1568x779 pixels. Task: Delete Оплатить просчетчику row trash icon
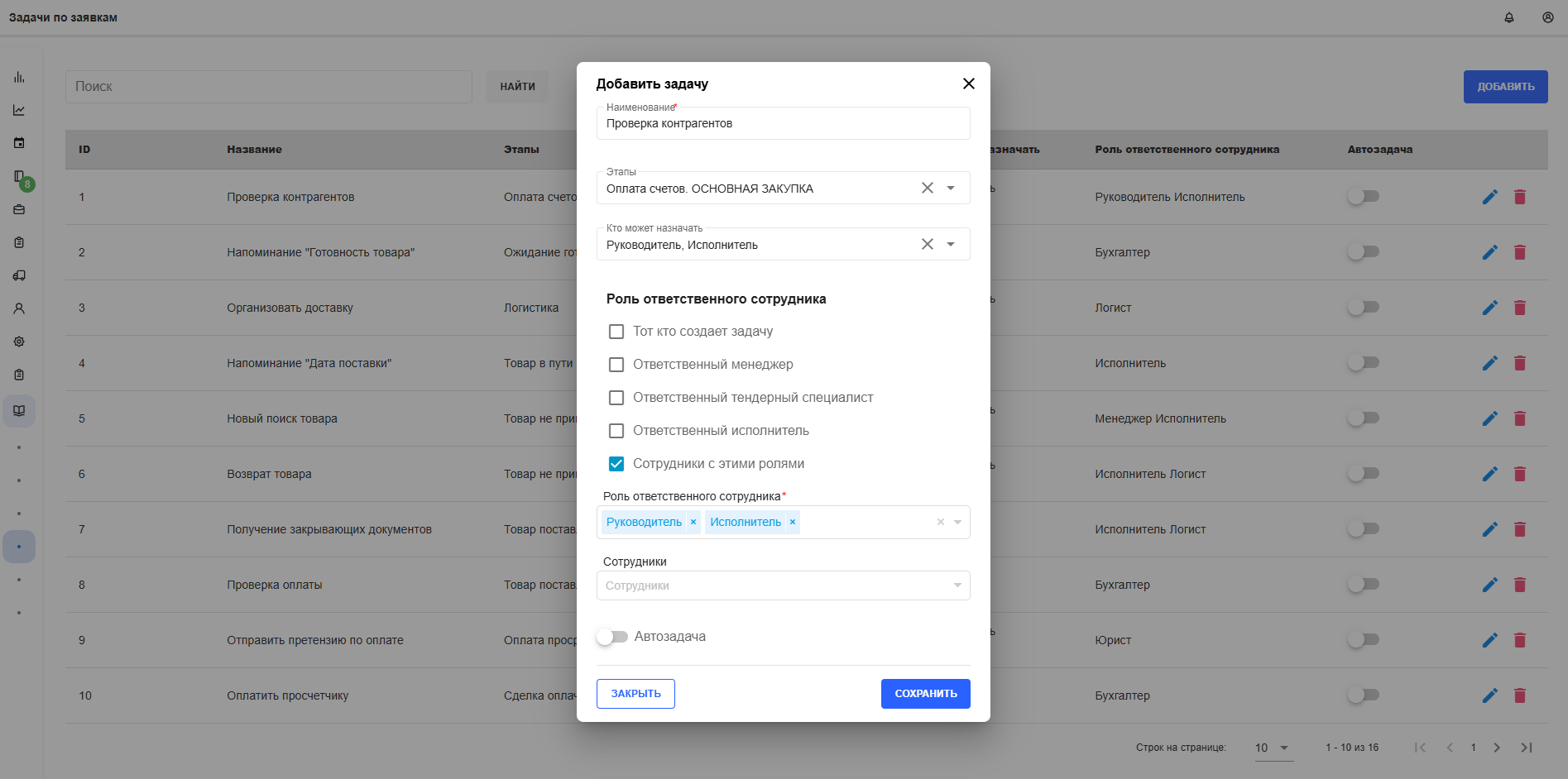(1520, 695)
